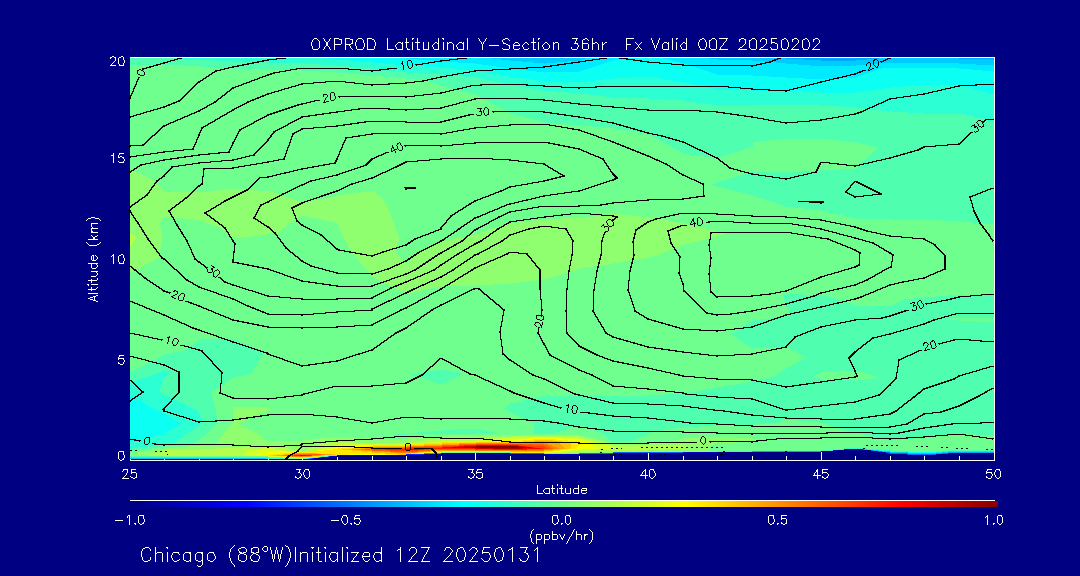
Task: Click the 25 latitude tick label
Action: pyautogui.click(x=130, y=473)
